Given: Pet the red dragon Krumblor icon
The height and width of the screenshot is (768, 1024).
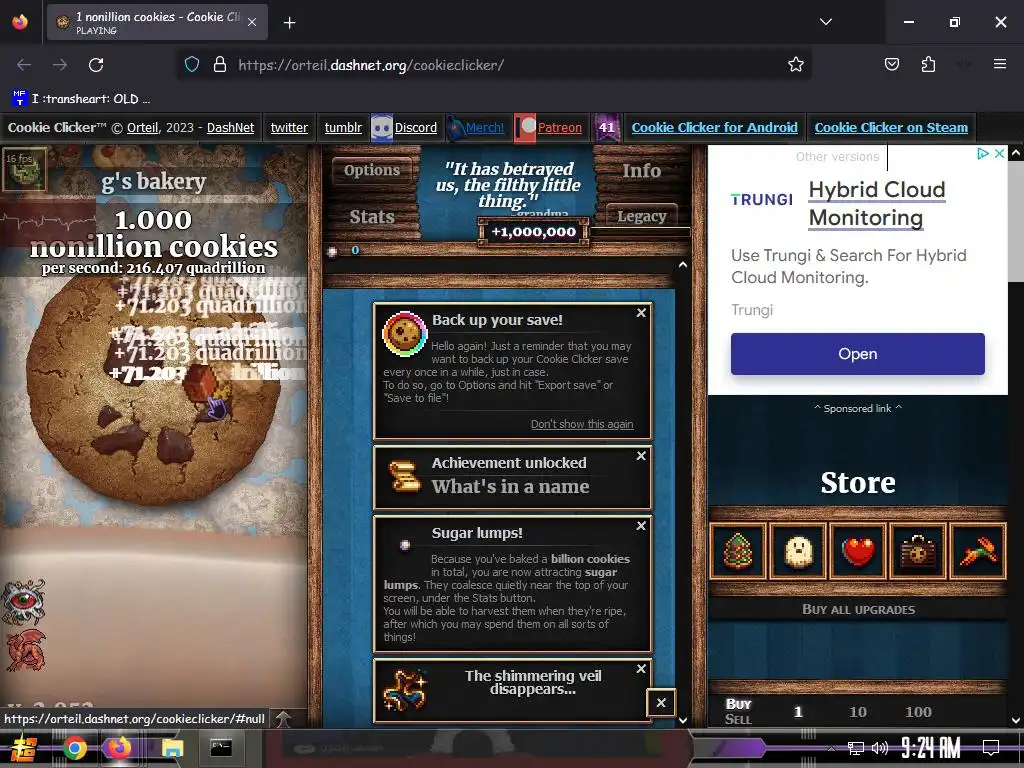Looking at the screenshot, I should click(x=25, y=650).
